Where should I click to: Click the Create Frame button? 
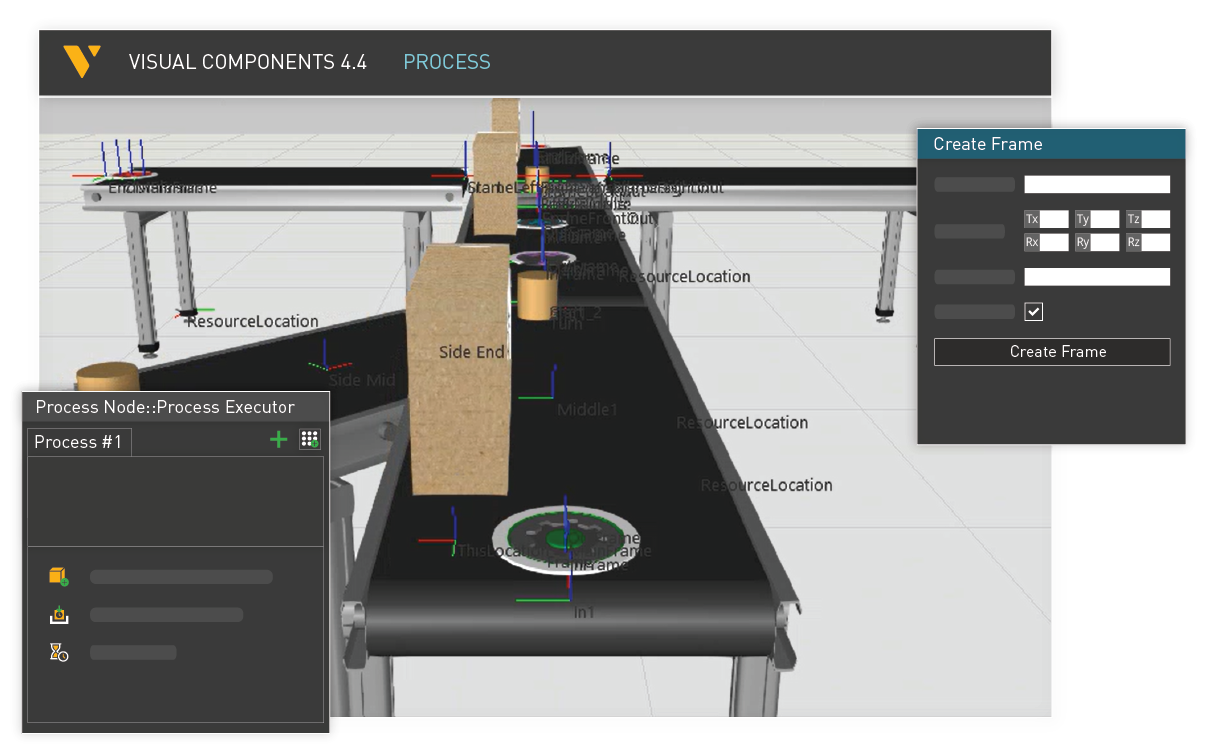(1052, 352)
